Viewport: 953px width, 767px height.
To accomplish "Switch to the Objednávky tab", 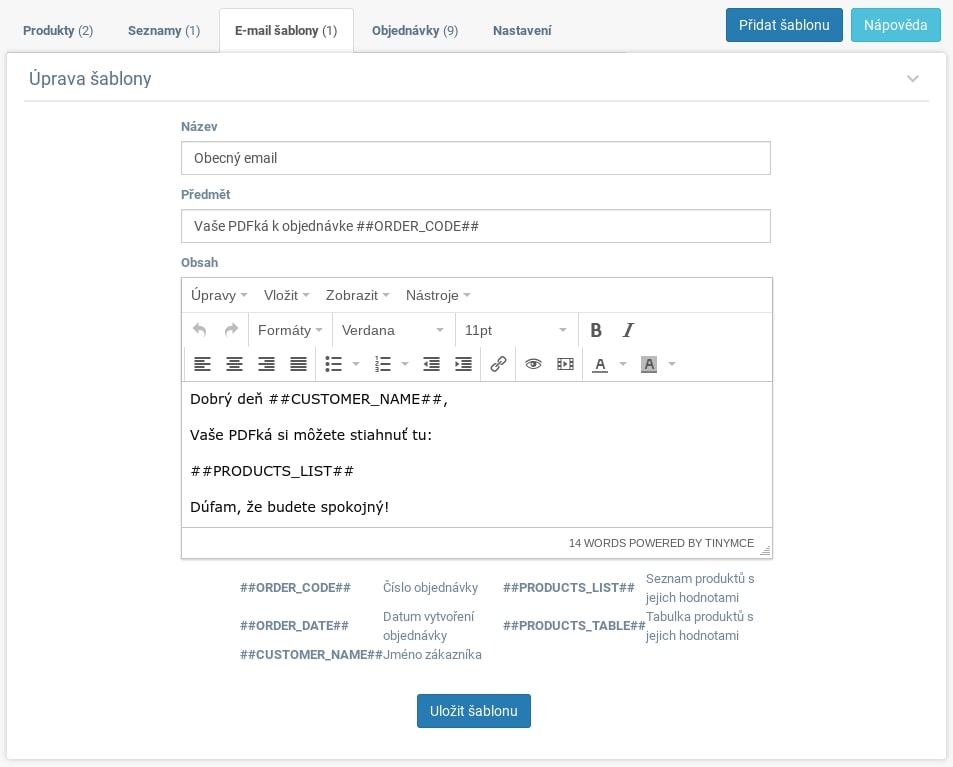I will click(415, 30).
